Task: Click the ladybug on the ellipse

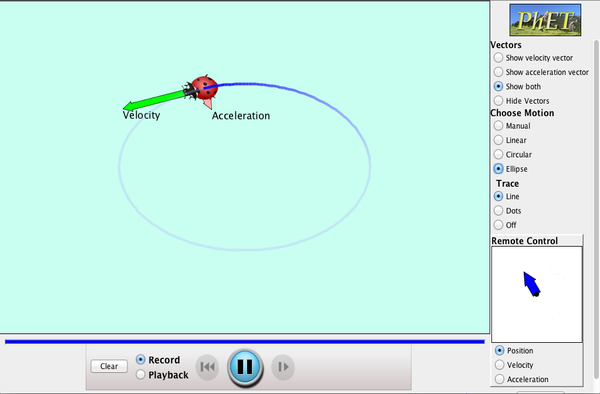Action: [x=202, y=88]
